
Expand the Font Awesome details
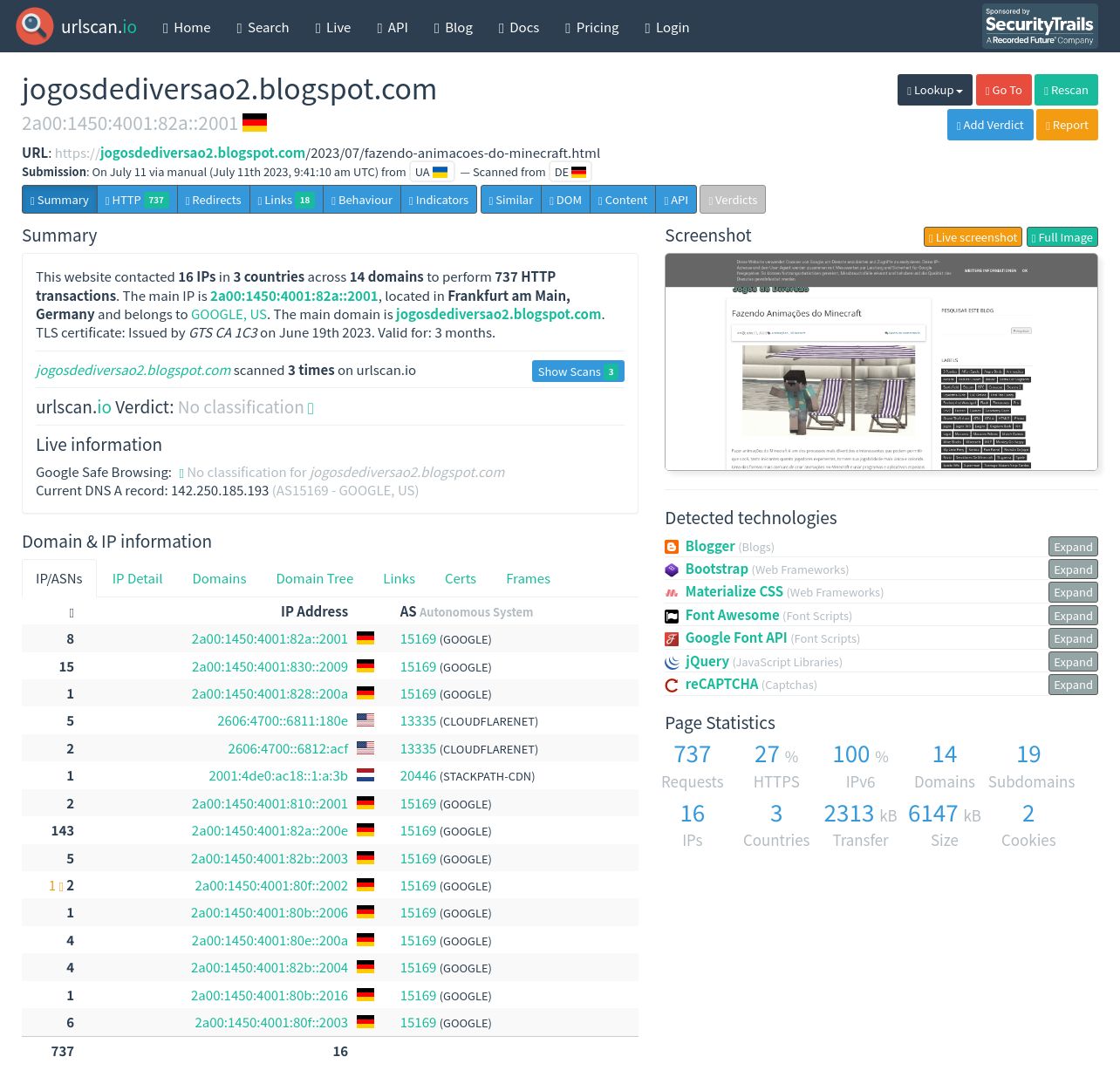click(1073, 616)
